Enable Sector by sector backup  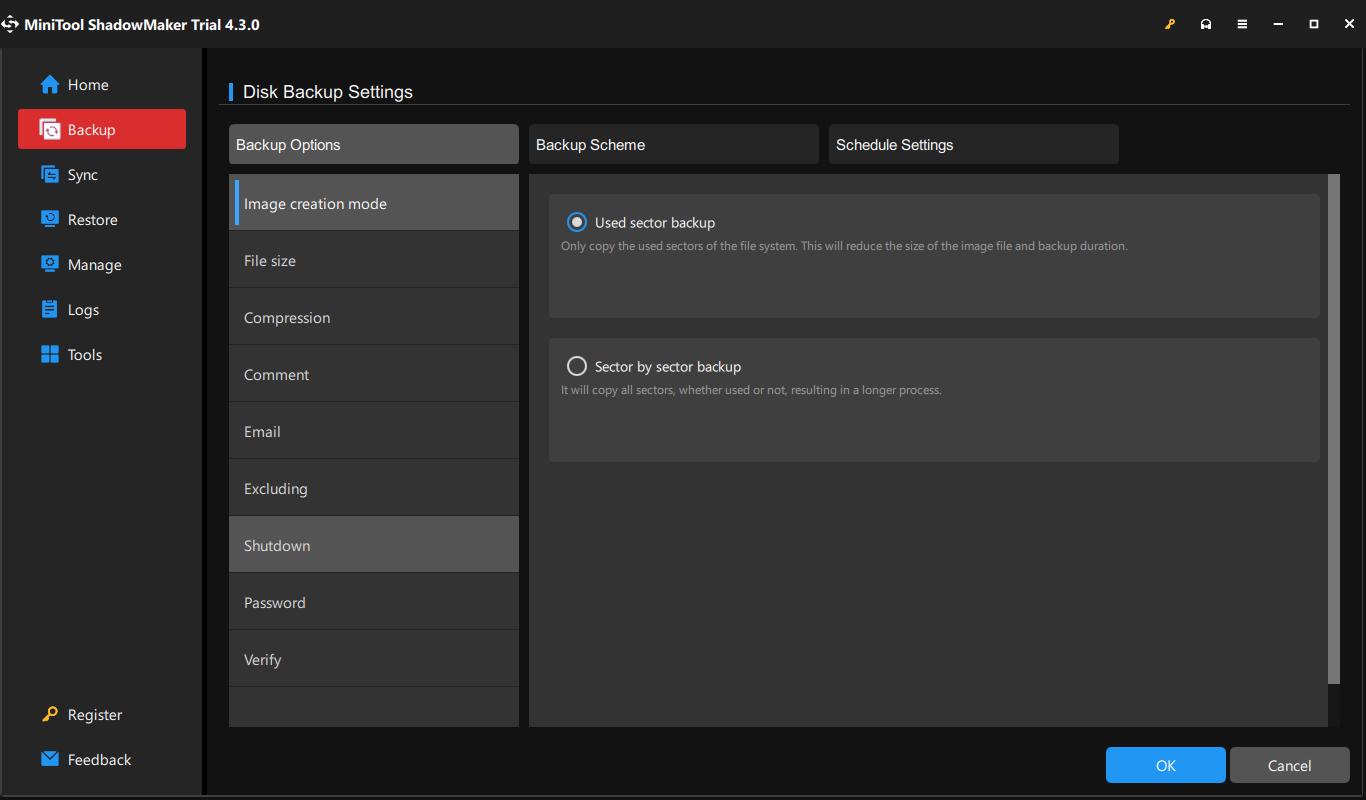[577, 366]
